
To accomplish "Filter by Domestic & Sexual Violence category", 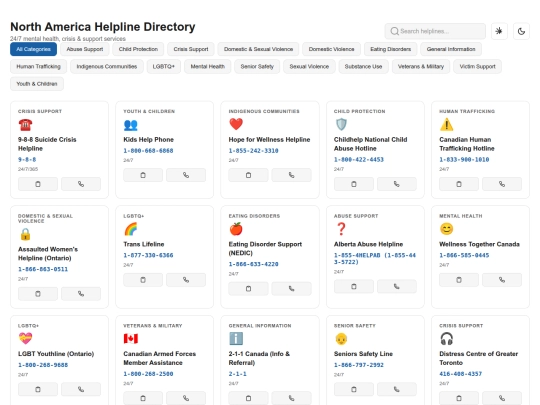I will point(258,49).
